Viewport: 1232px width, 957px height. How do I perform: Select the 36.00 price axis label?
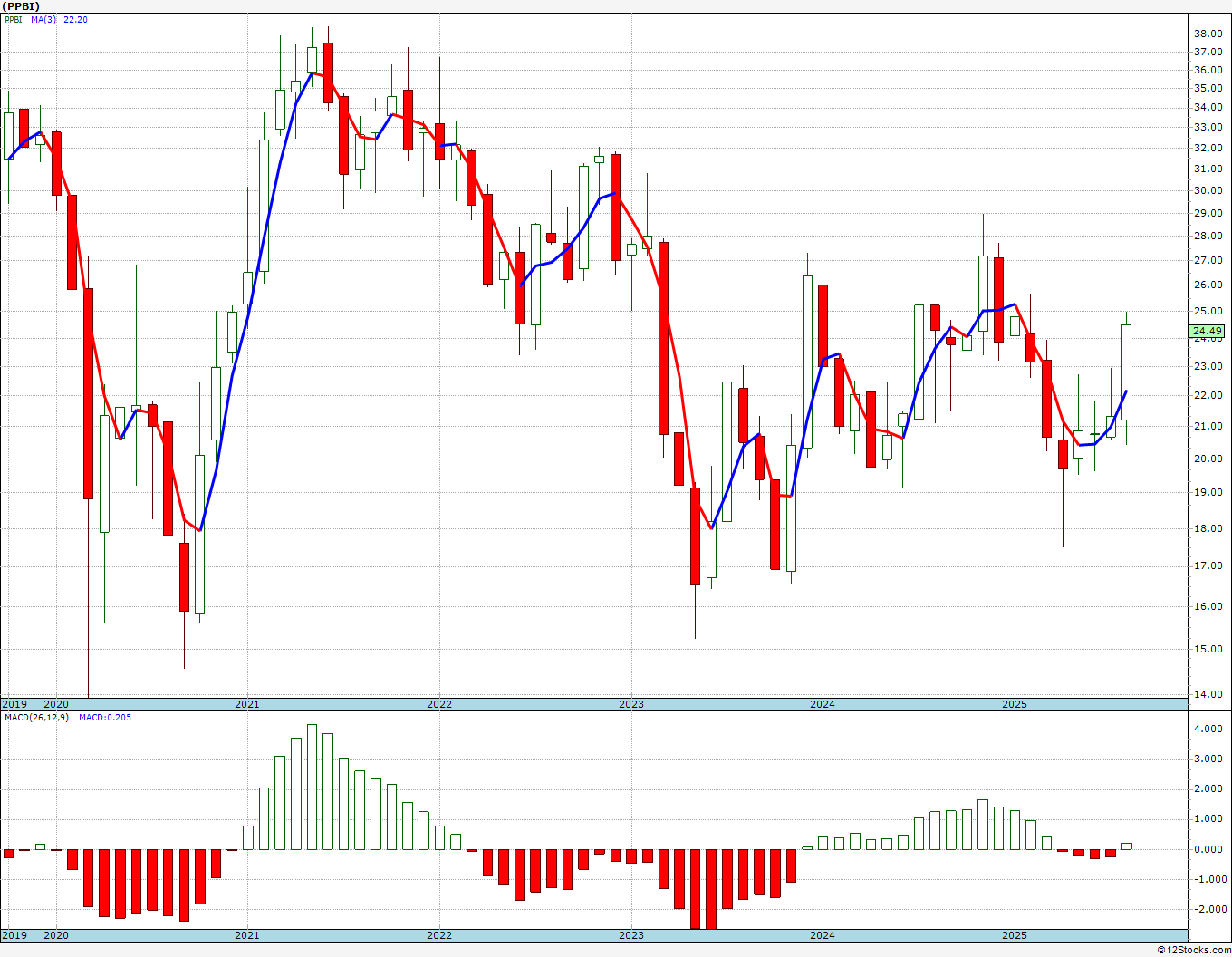tap(1208, 71)
